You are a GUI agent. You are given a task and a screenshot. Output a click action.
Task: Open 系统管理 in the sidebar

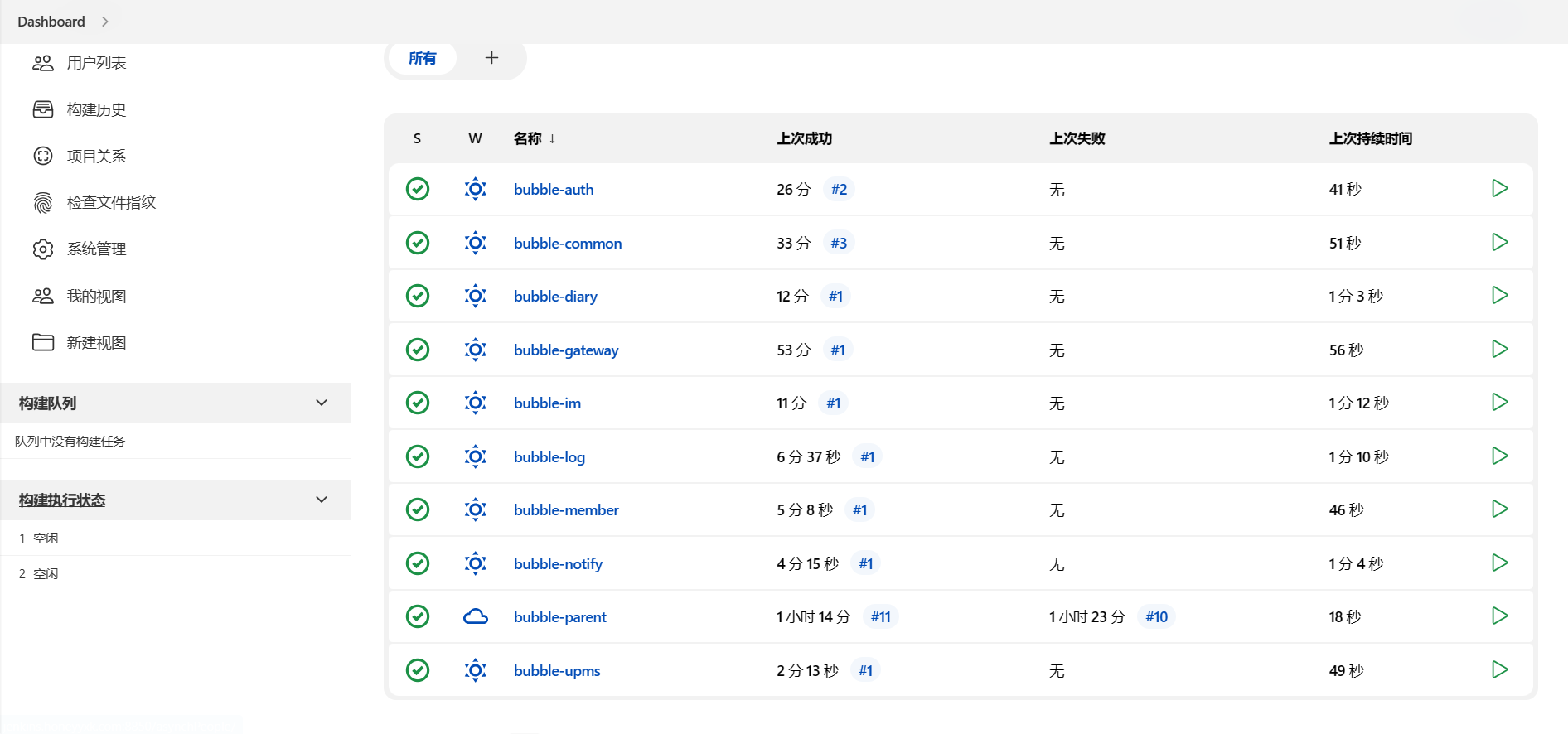point(96,249)
